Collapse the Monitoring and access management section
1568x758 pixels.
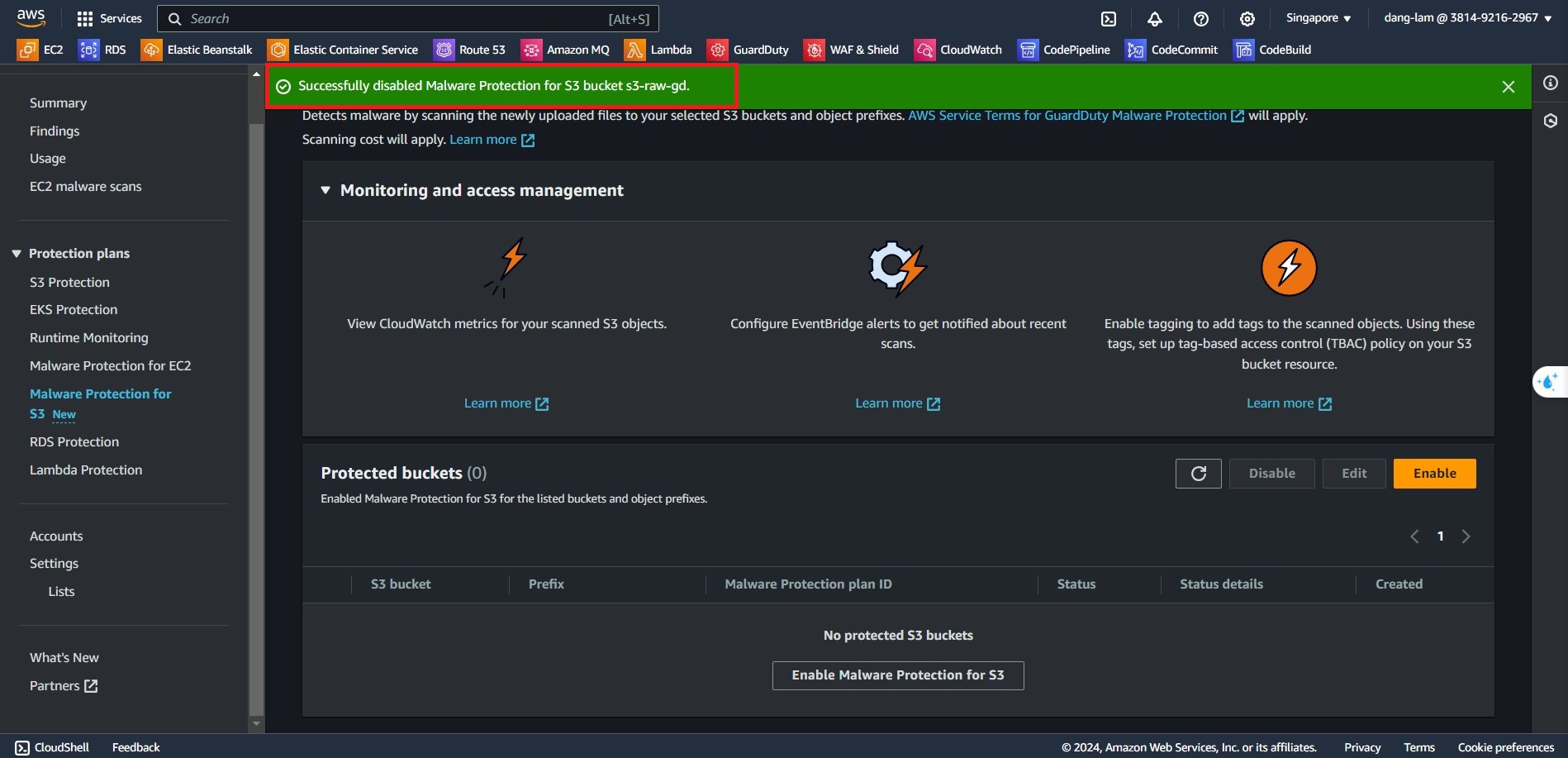[325, 190]
